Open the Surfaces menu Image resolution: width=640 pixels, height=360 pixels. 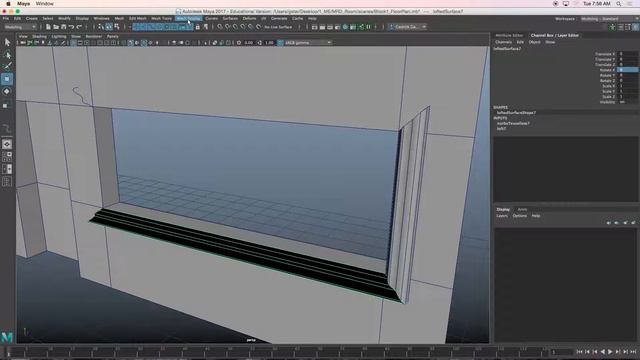click(230, 18)
